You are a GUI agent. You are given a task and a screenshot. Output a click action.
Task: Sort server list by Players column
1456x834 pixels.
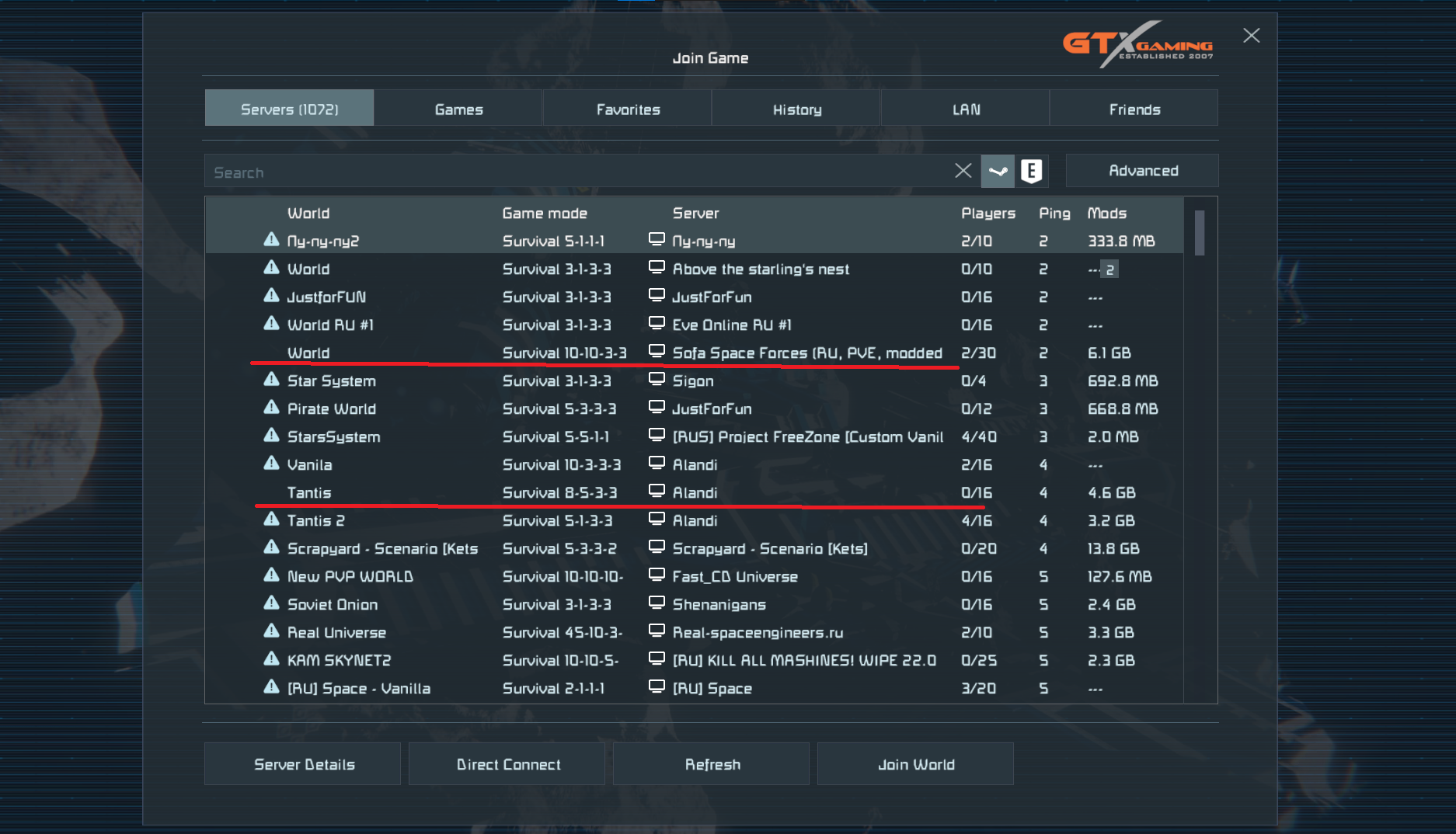click(x=988, y=214)
